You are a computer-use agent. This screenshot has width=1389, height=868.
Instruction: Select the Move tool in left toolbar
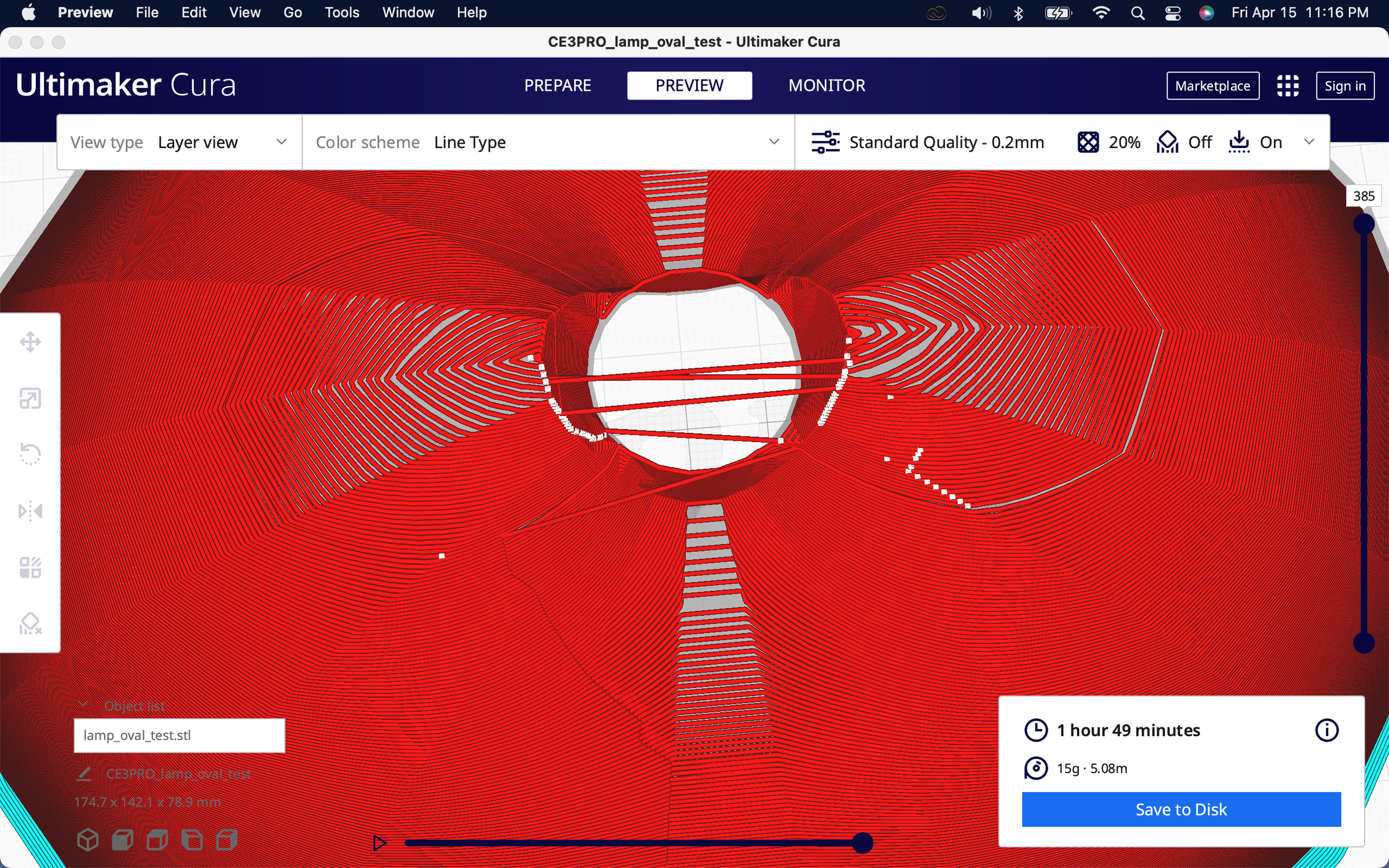(30, 342)
